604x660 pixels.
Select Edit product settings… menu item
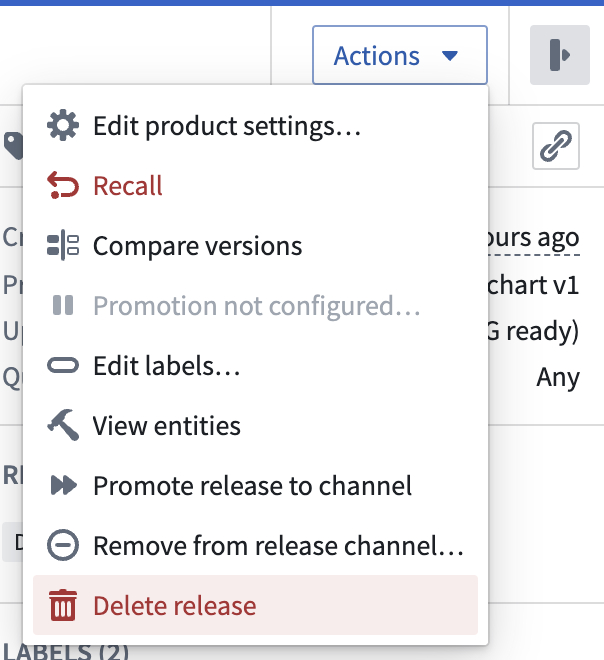[x=255, y=126]
